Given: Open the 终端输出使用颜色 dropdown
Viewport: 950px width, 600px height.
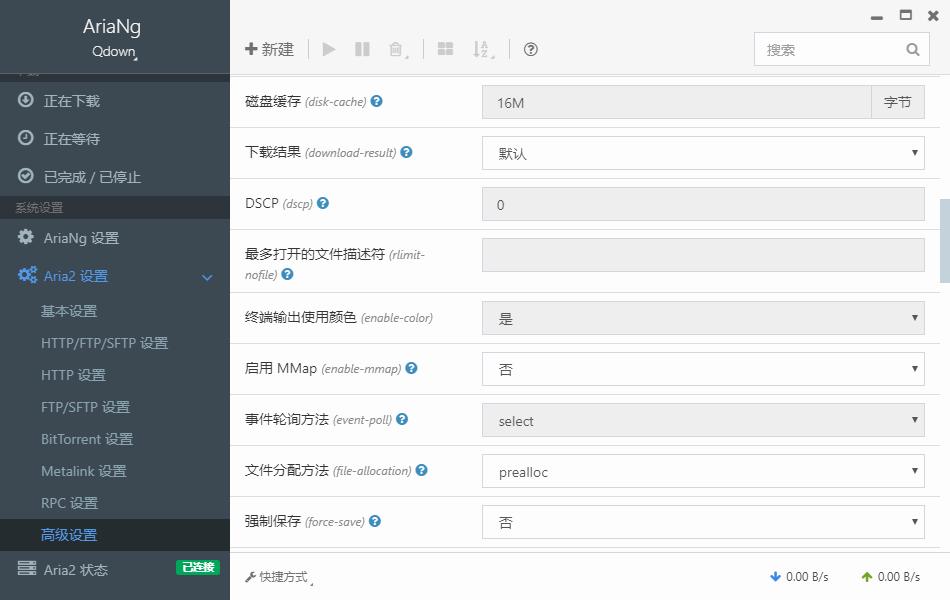Looking at the screenshot, I should point(703,318).
